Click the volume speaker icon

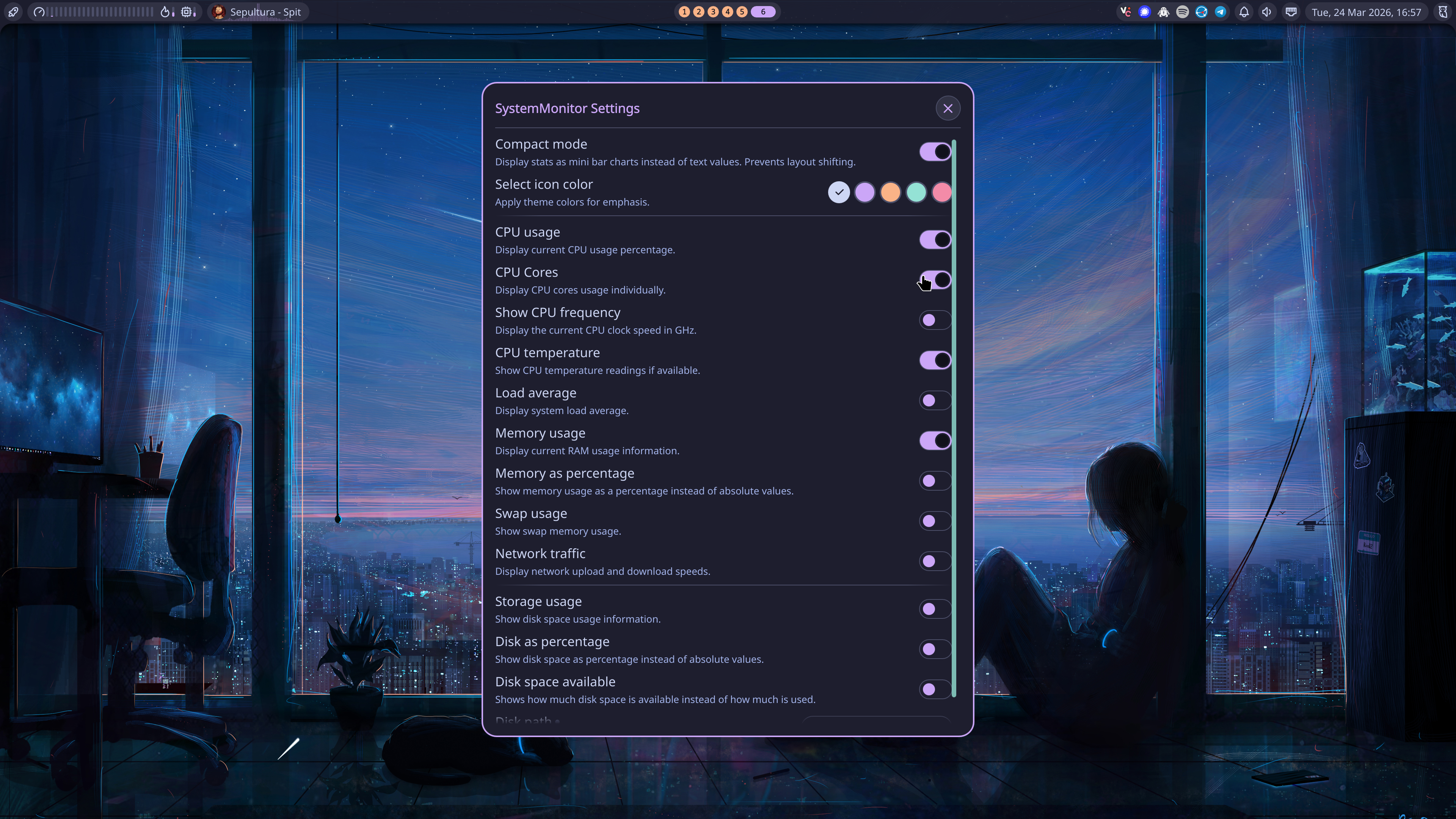[x=1267, y=12]
